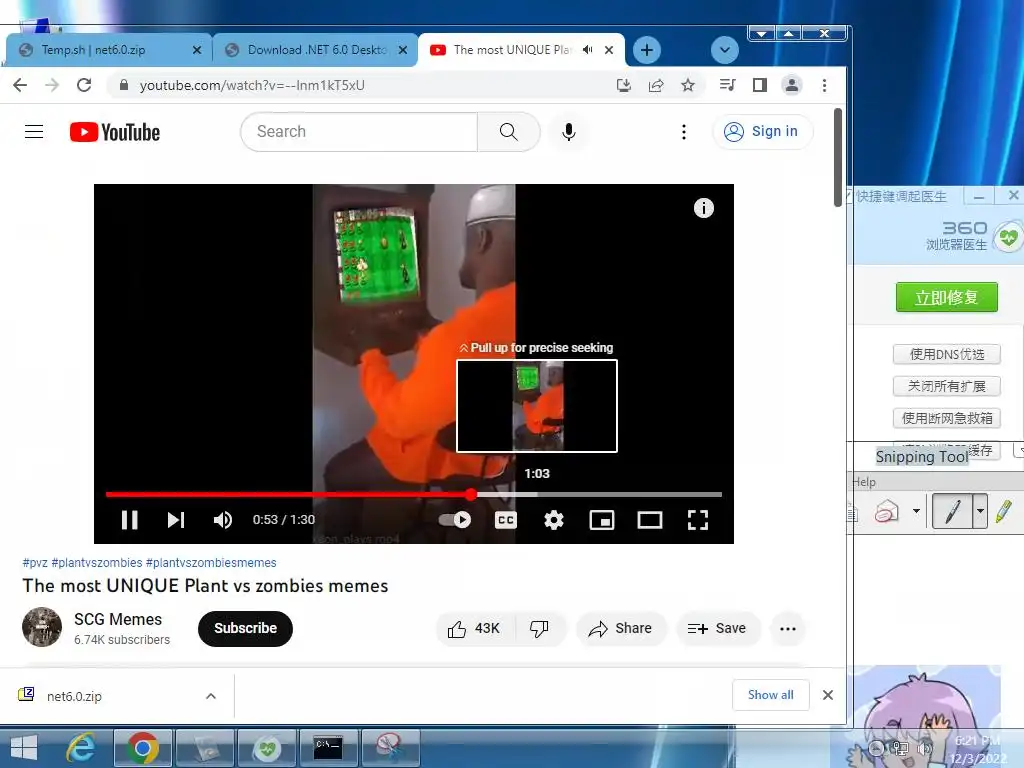
Task: Open pen dropdown arrow in Snipping Tool
Action: 980,511
